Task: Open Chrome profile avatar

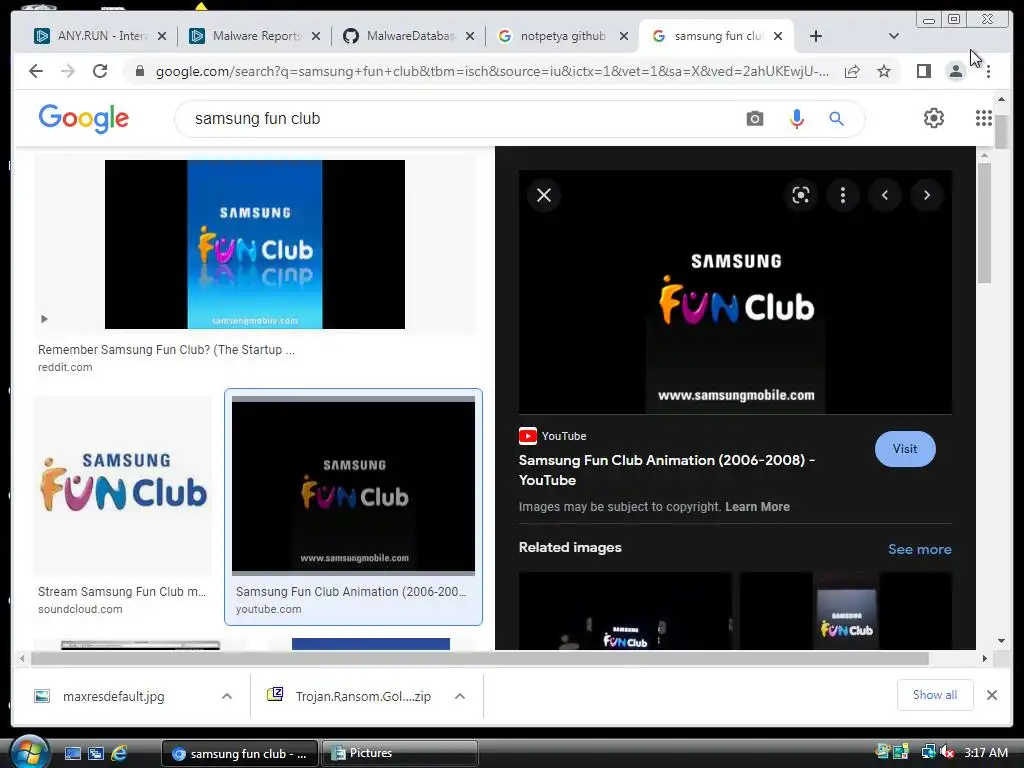Action: [x=955, y=71]
